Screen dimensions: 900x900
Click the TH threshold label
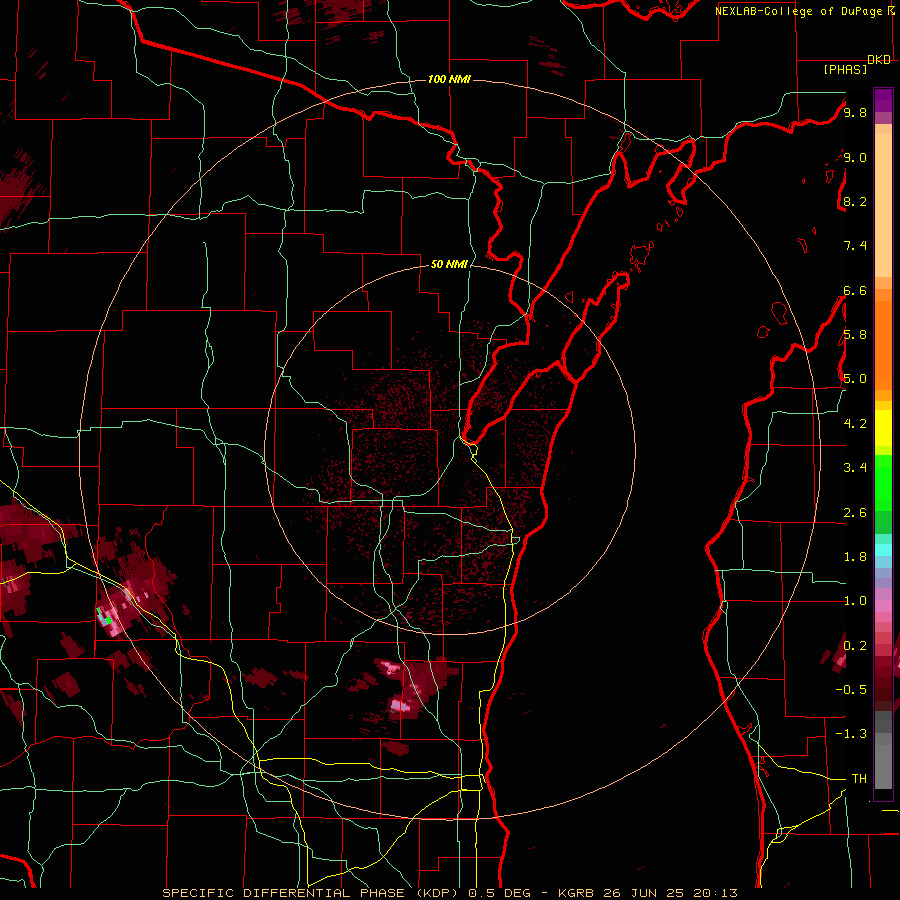point(859,779)
